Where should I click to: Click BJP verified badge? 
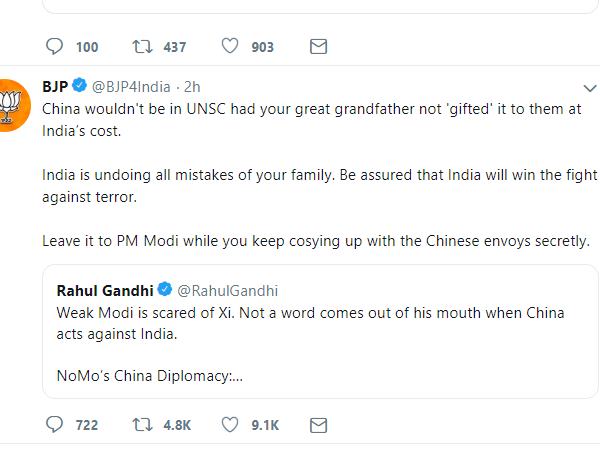[x=80, y=85]
